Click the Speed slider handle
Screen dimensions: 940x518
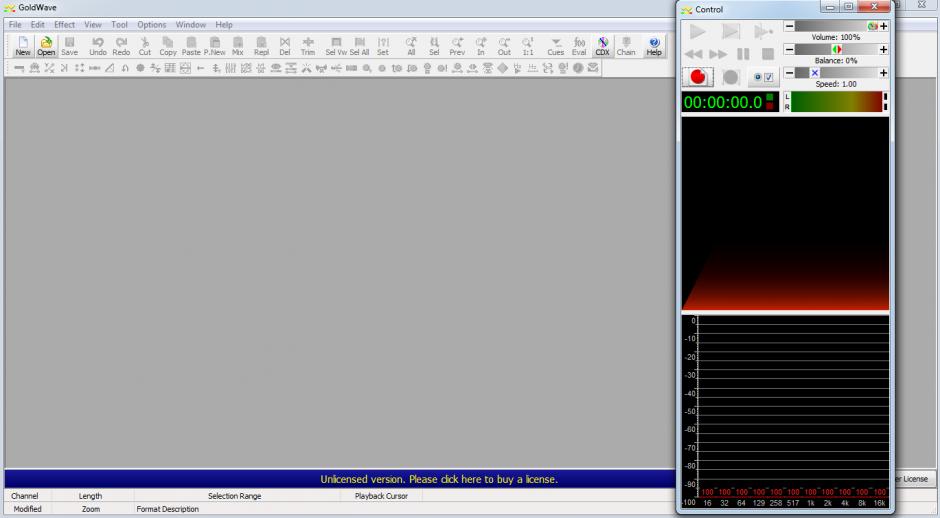coord(815,73)
